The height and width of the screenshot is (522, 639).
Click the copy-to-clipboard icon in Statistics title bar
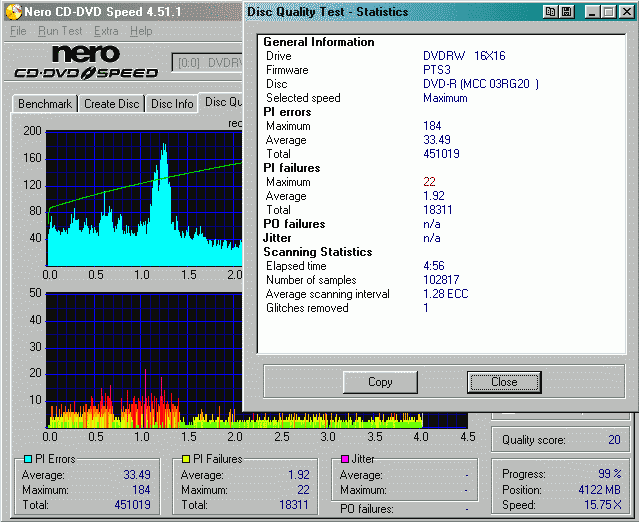pos(550,12)
